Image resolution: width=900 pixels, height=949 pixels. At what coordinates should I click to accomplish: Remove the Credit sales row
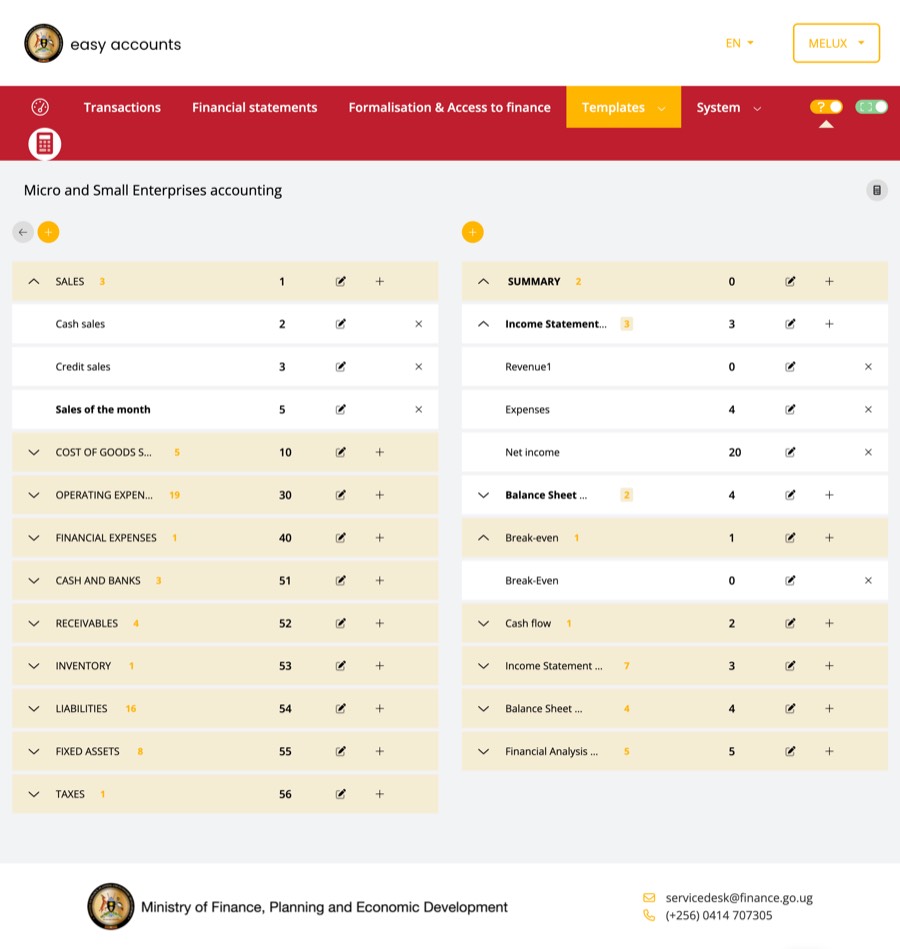click(419, 367)
